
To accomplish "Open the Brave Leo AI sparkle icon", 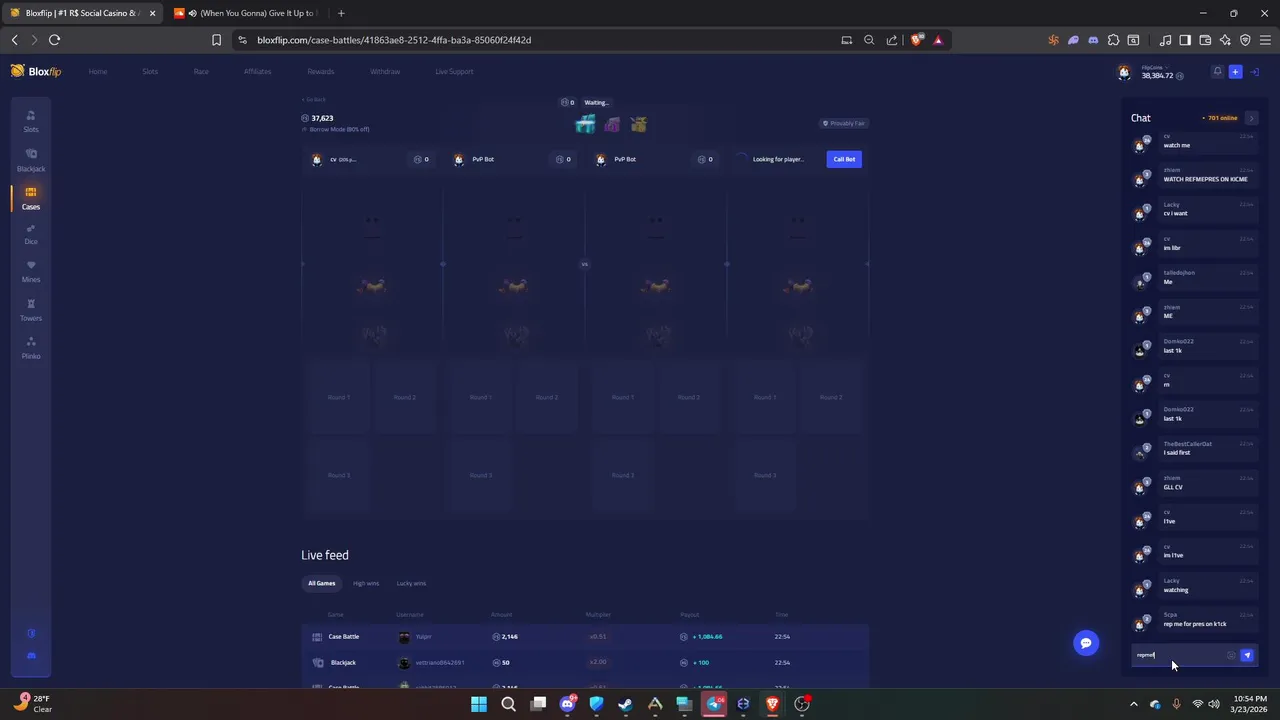I will (1225, 40).
